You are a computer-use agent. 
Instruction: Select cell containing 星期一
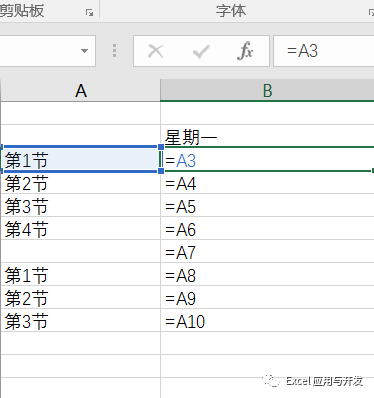(x=267, y=136)
